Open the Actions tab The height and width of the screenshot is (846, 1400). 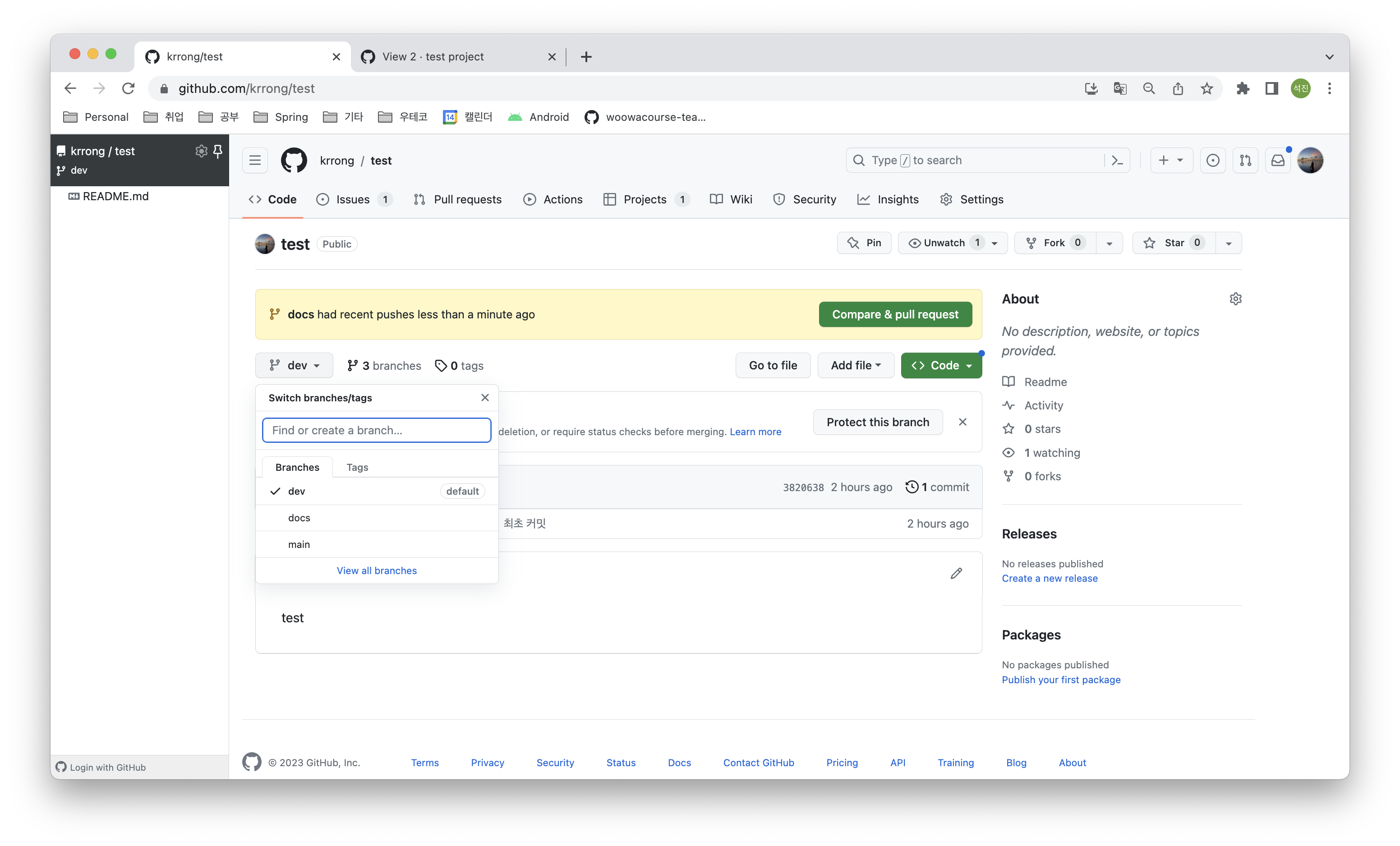click(553, 199)
